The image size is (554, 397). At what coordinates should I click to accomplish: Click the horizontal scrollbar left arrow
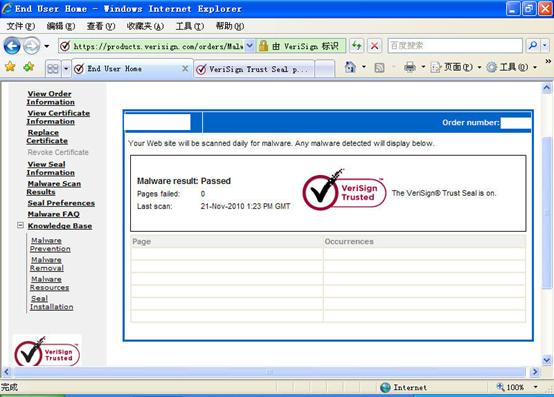[x=6, y=372]
